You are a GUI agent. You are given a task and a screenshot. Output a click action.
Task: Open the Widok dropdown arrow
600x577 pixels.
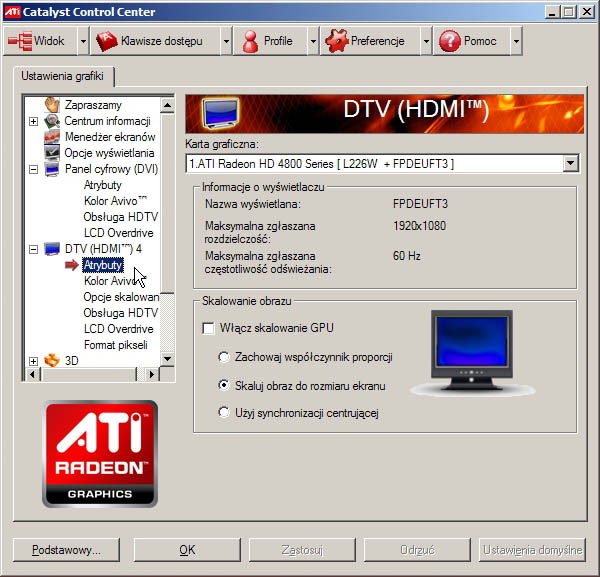pos(83,41)
